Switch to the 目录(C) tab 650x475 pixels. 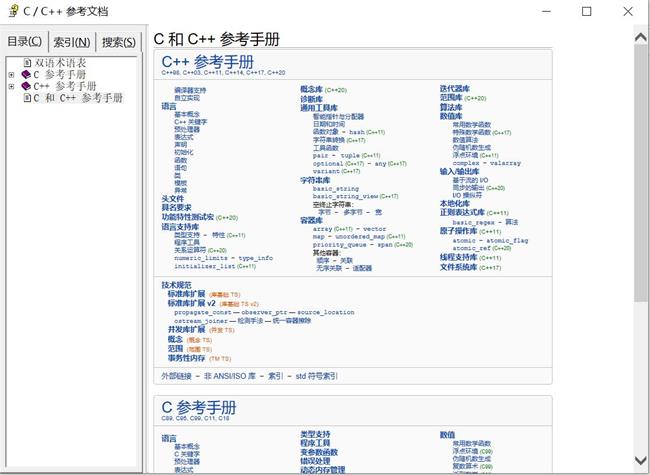[x=24, y=42]
